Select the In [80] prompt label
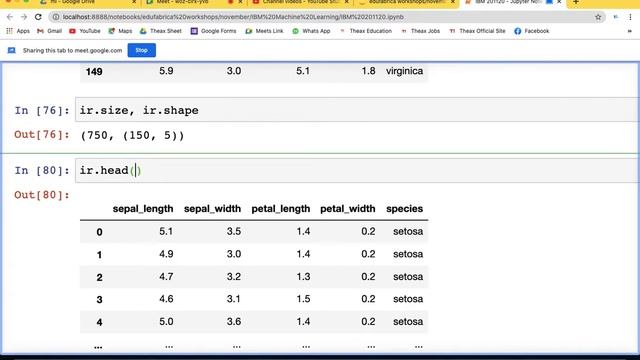This screenshot has width=640, height=360. click(x=42, y=171)
